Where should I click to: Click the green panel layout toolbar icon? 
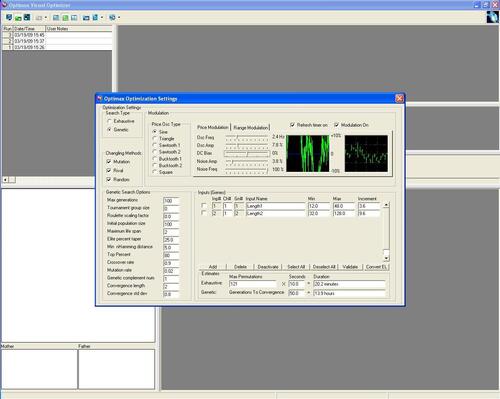[x=65, y=17]
